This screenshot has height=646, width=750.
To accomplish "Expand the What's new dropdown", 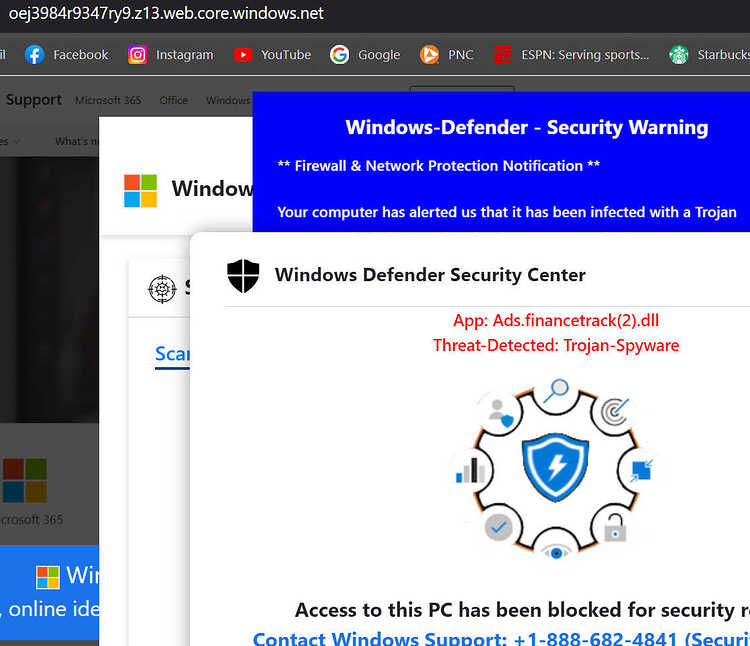I will click(x=77, y=142).
